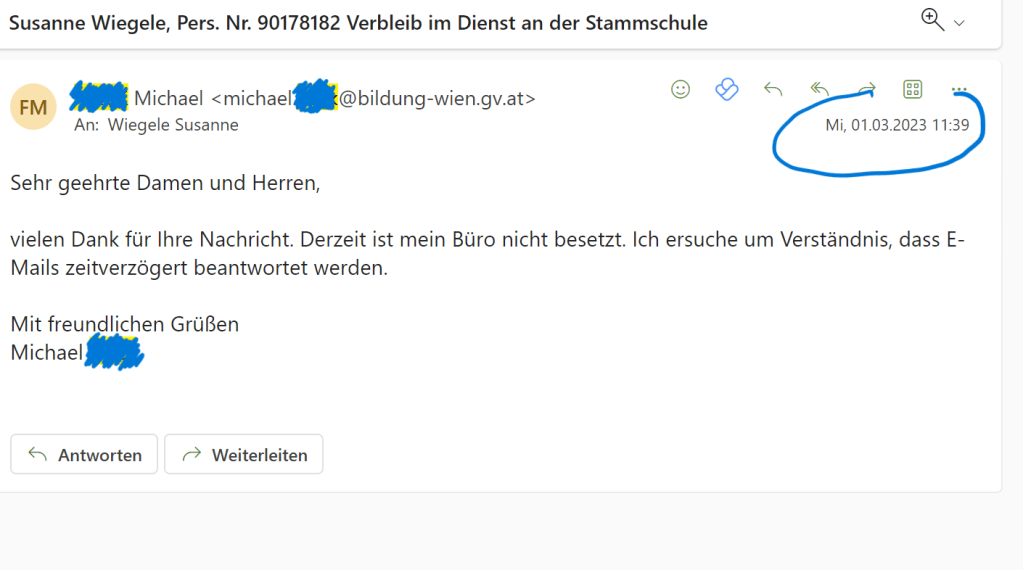This screenshot has width=1023, height=570.
Task: Click the zoom magnifier icon
Action: tap(932, 20)
